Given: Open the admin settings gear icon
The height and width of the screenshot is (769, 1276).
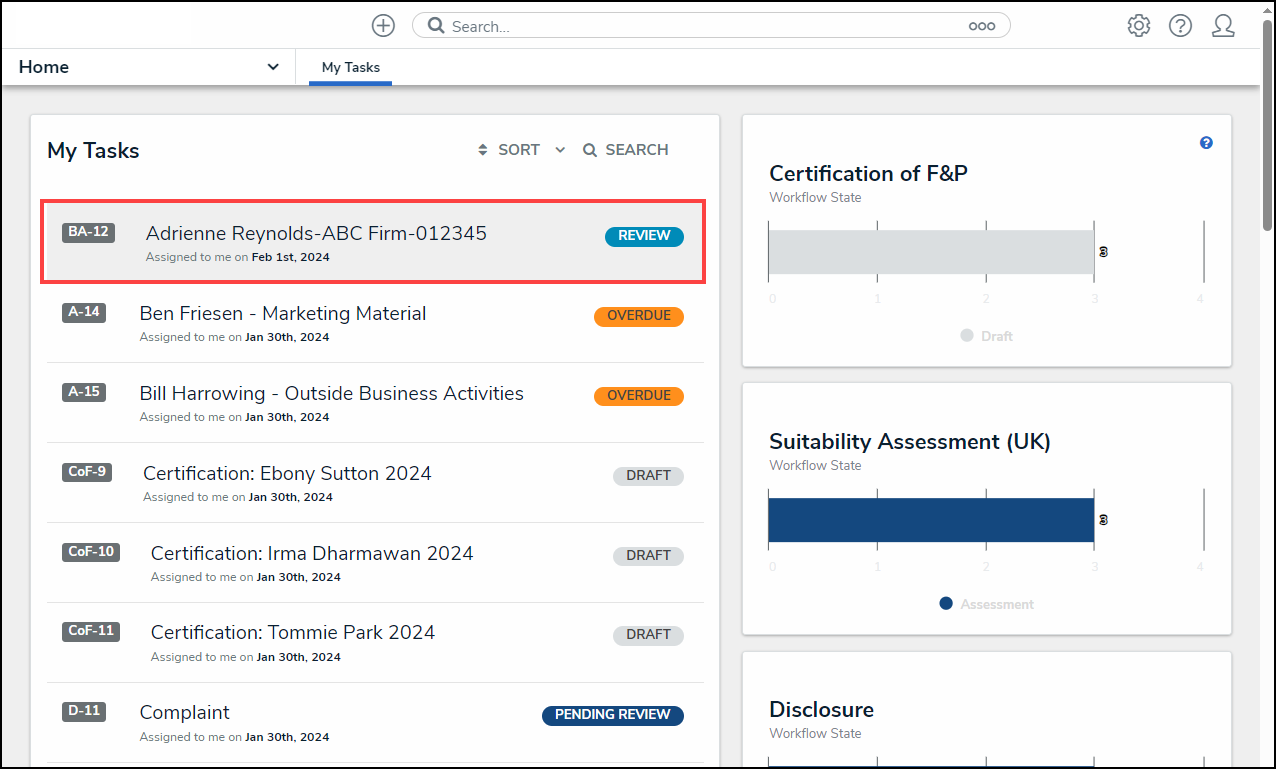Looking at the screenshot, I should (x=1138, y=26).
